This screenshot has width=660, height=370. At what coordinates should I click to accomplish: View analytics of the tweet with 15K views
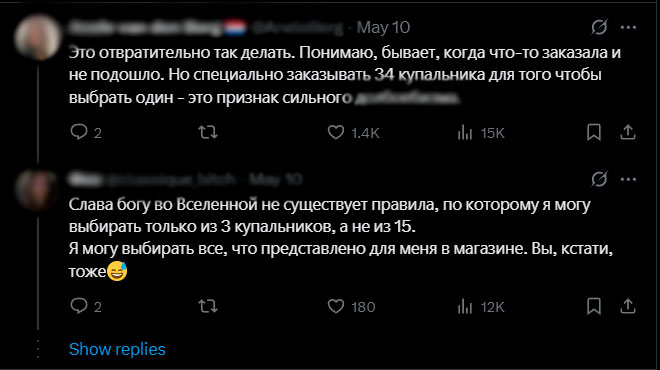coord(465,132)
